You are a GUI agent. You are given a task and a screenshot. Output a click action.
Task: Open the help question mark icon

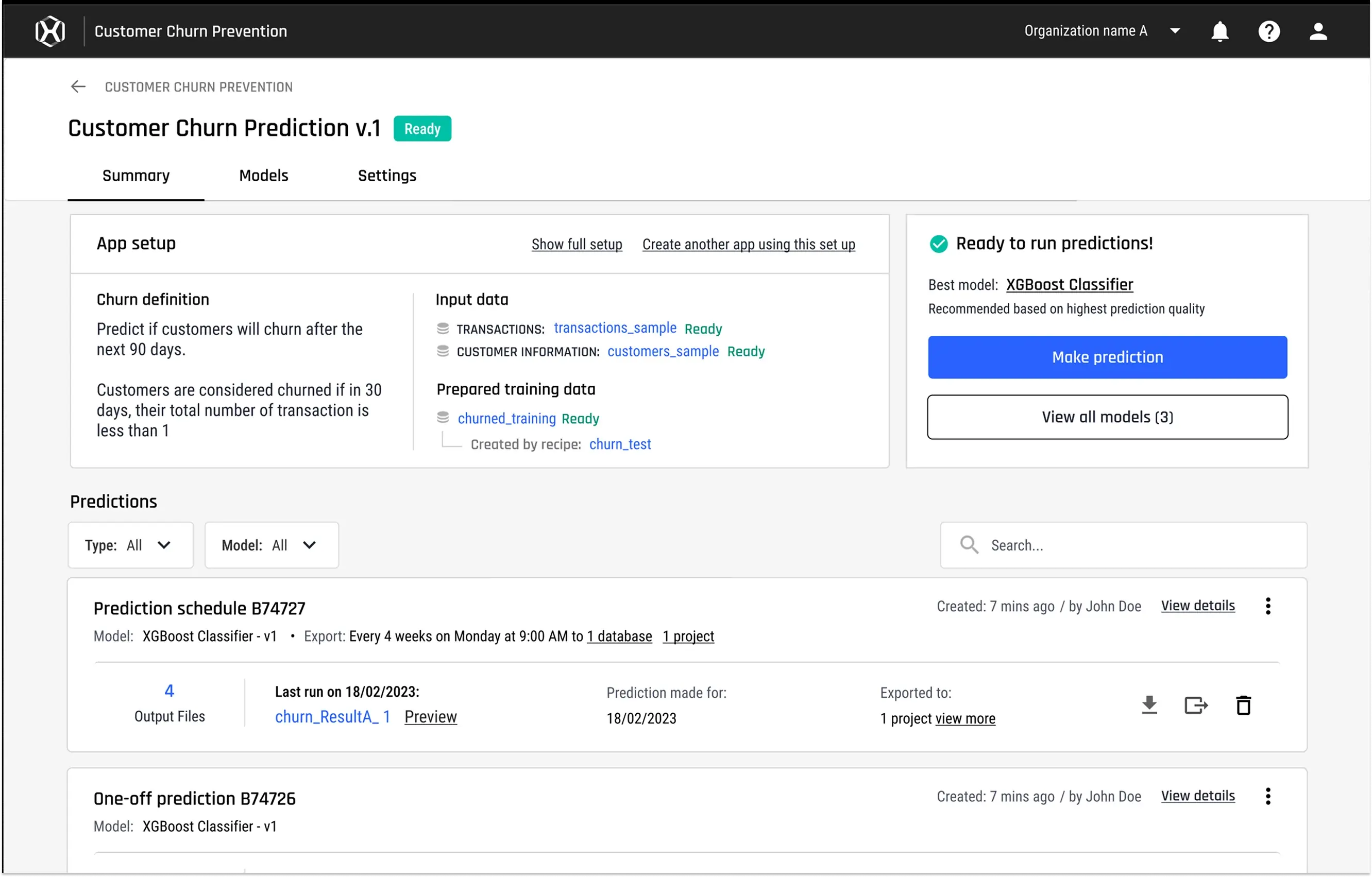pos(1269,31)
